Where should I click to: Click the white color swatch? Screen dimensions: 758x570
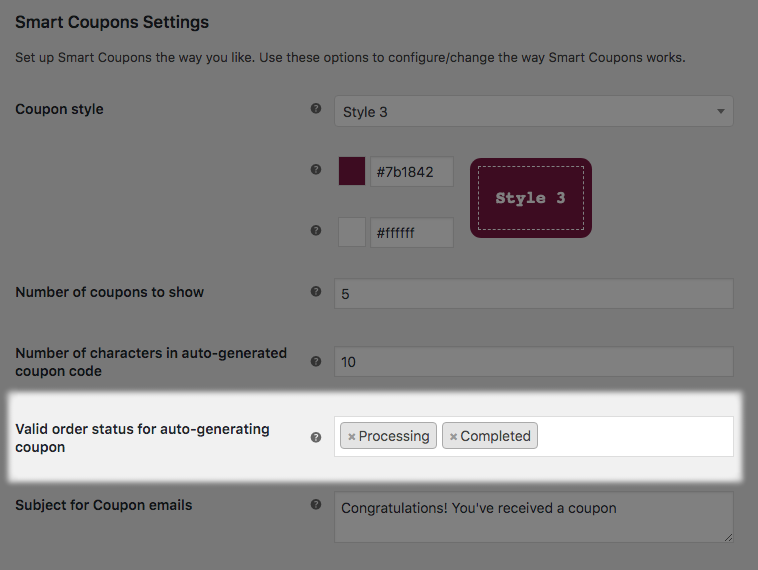352,232
